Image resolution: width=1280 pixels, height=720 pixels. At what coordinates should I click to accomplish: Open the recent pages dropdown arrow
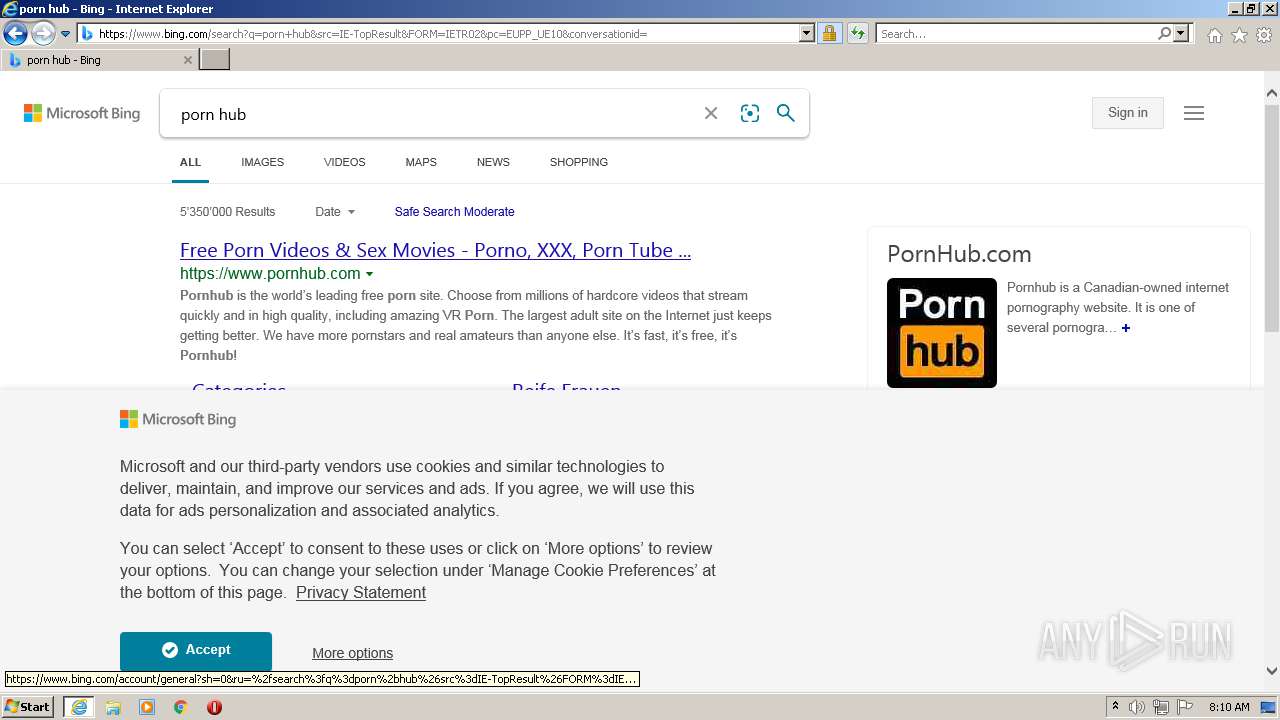[66, 34]
